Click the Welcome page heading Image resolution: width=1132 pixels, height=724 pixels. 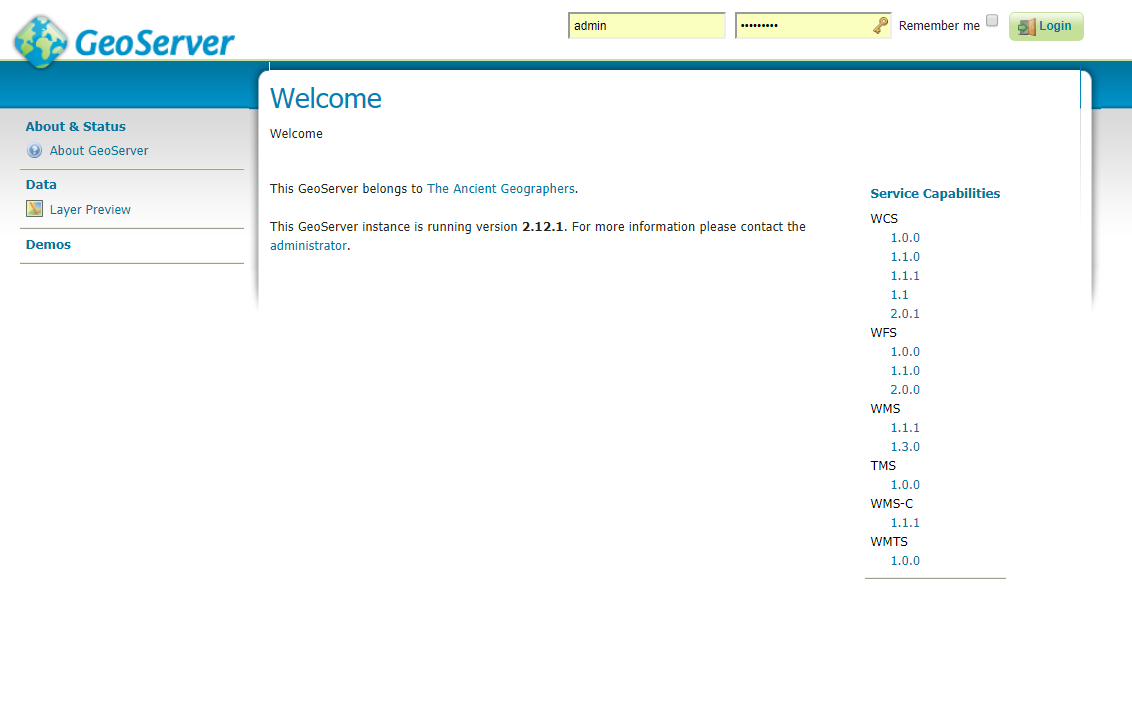coord(326,98)
